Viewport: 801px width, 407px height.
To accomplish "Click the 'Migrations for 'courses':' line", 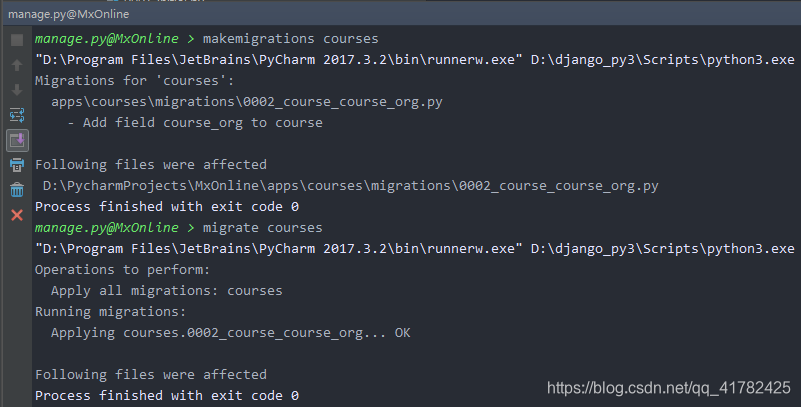I will point(134,81).
